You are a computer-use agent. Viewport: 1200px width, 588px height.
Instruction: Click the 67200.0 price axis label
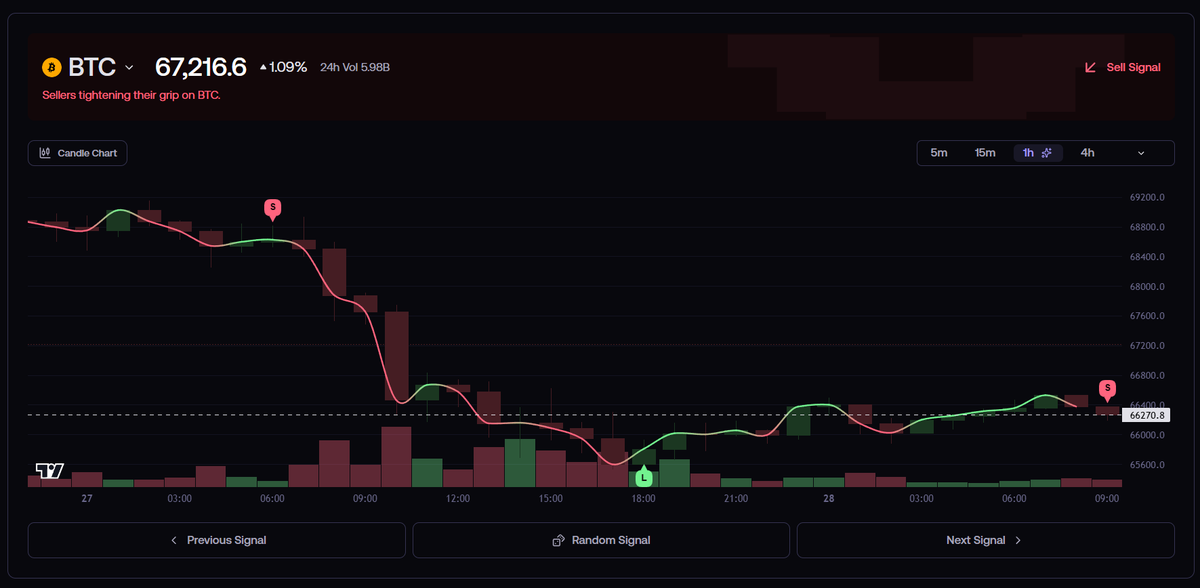tap(1147, 346)
